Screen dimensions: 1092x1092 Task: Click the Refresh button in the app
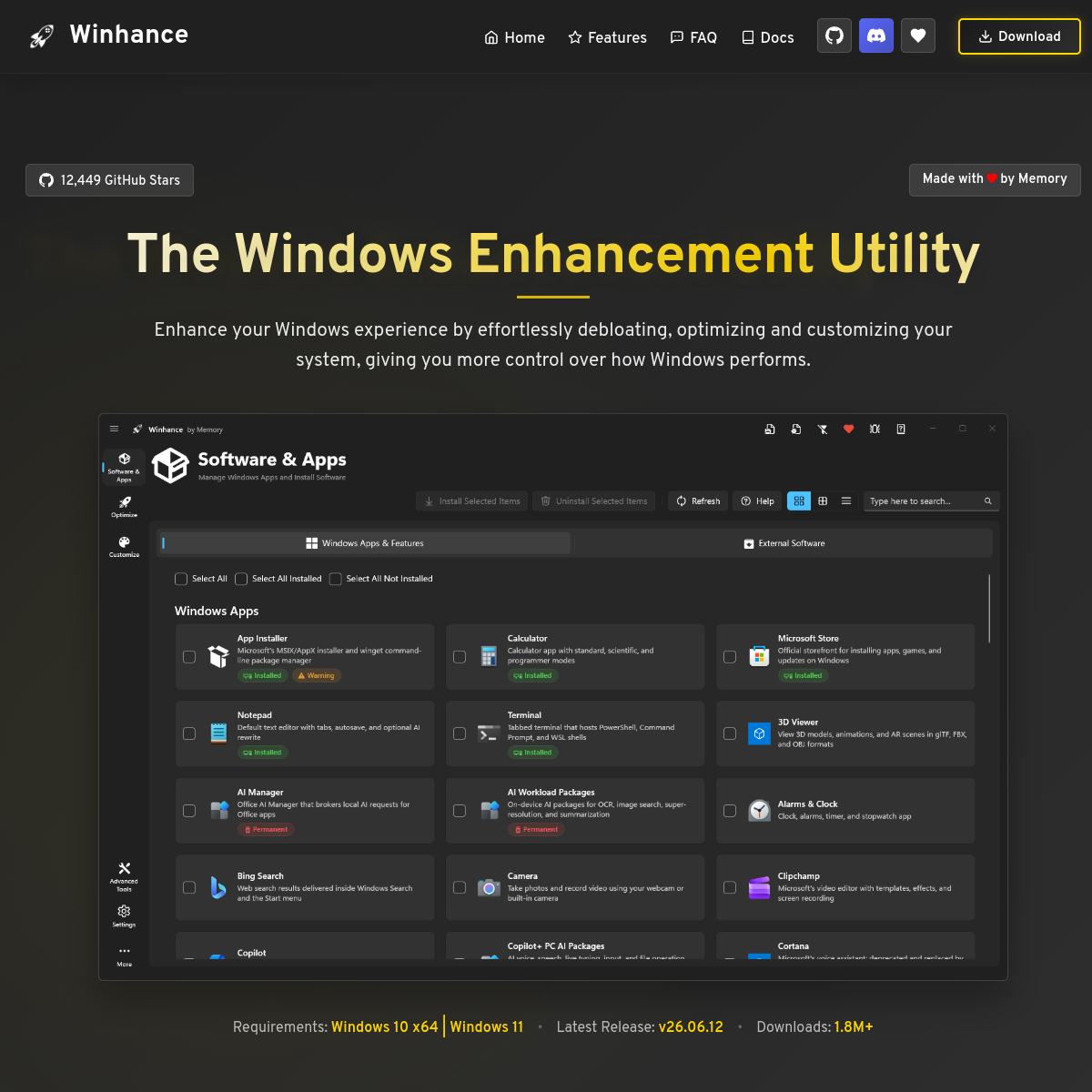(x=698, y=500)
